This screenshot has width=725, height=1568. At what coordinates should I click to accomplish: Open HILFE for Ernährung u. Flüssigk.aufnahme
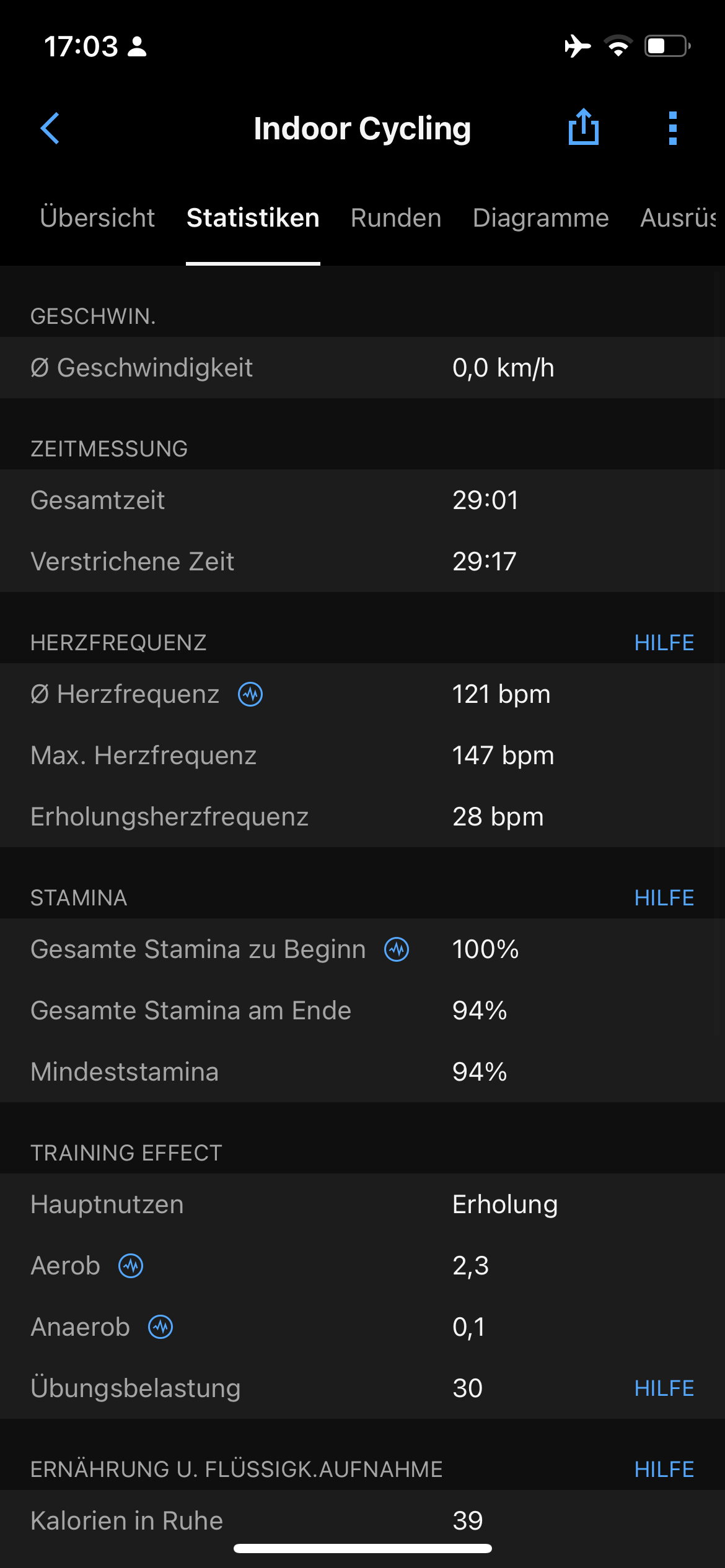pos(664,1469)
